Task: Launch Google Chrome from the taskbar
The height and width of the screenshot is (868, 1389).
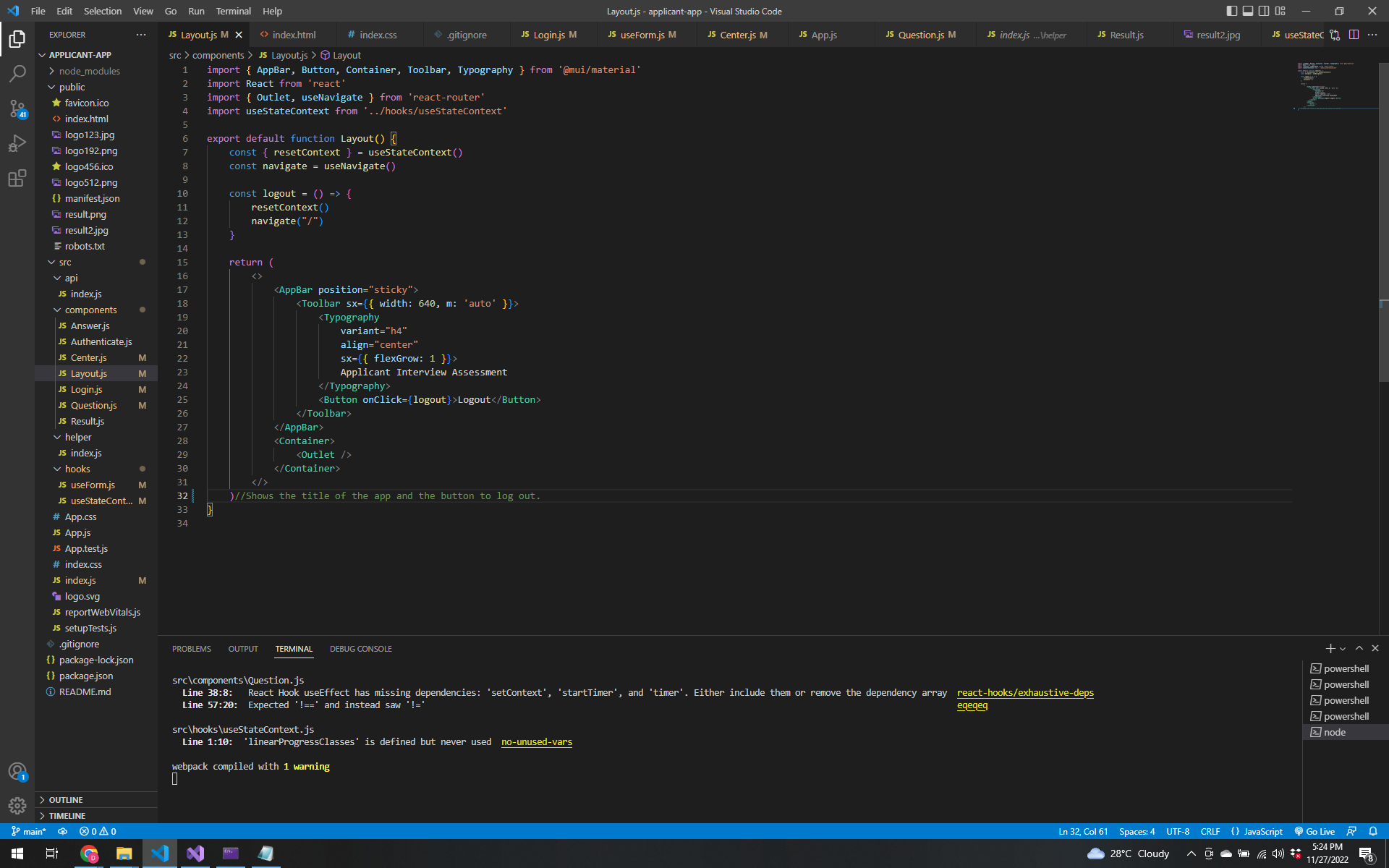Action: 89,854
